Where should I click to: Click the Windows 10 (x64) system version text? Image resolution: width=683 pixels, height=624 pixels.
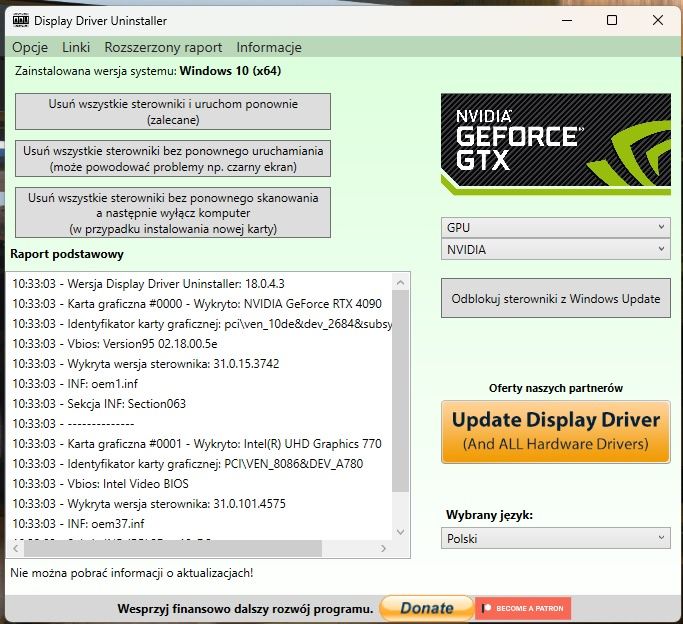(230, 71)
